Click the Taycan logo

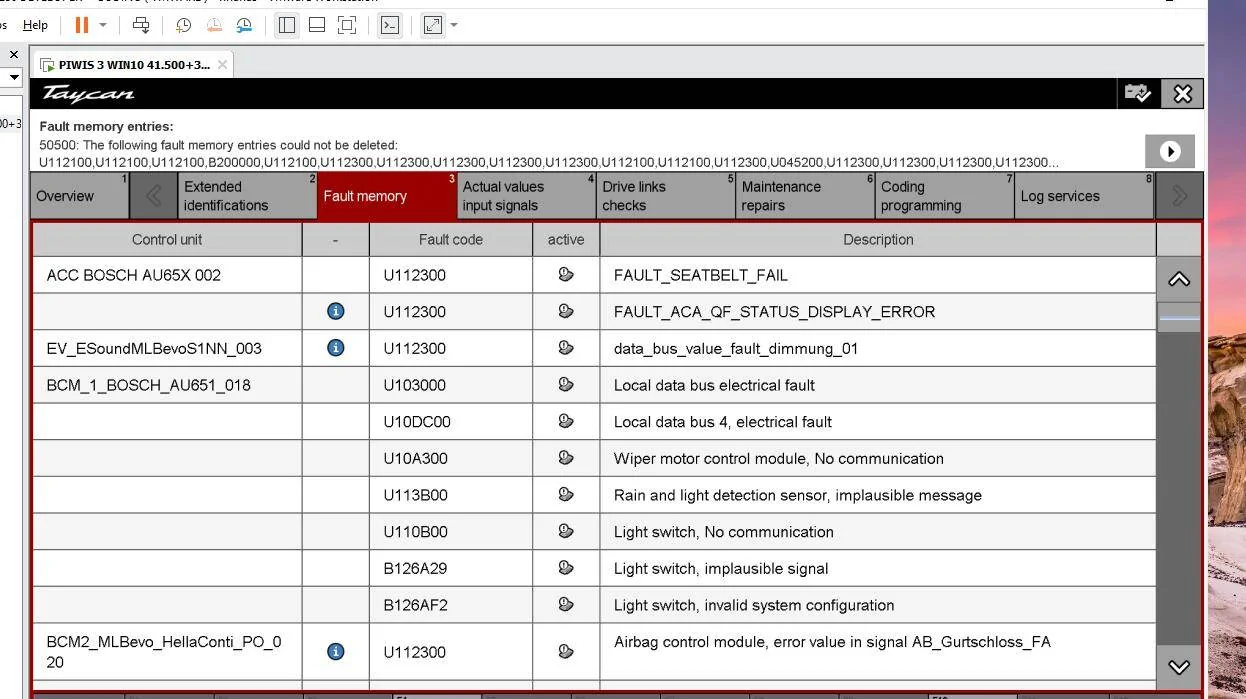[88, 94]
